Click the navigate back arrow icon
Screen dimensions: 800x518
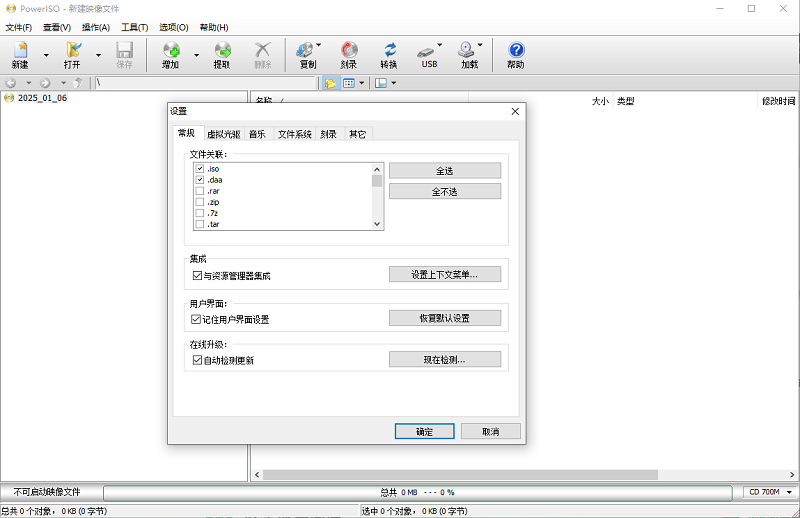tap(11, 83)
